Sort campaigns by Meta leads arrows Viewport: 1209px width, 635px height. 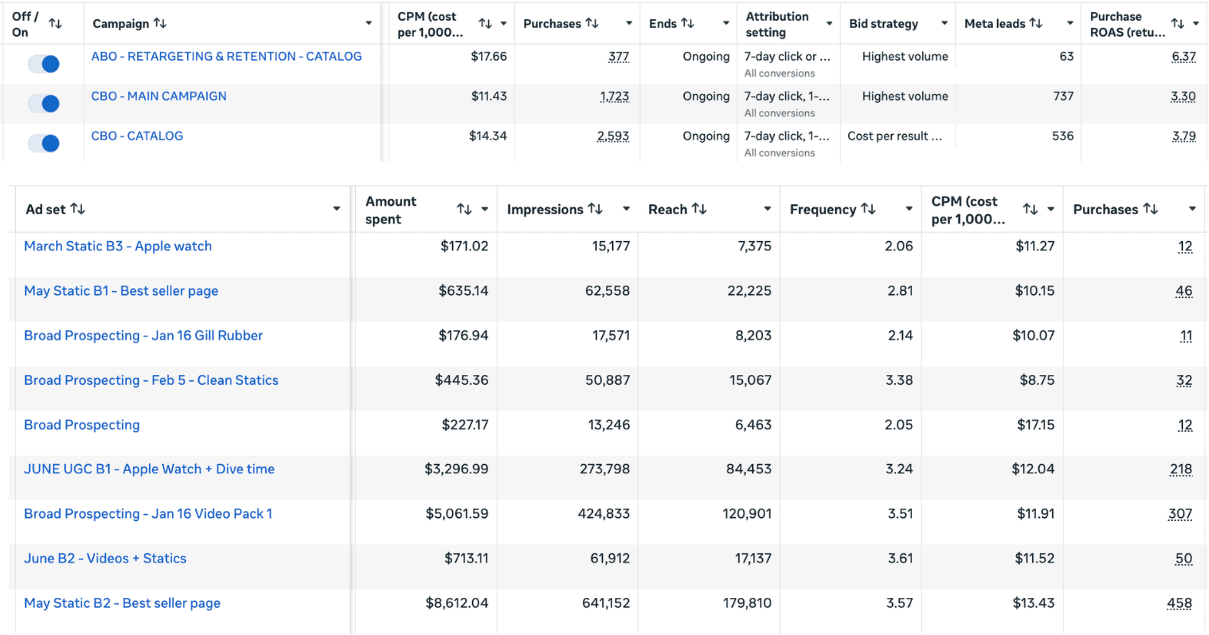click(x=1036, y=23)
